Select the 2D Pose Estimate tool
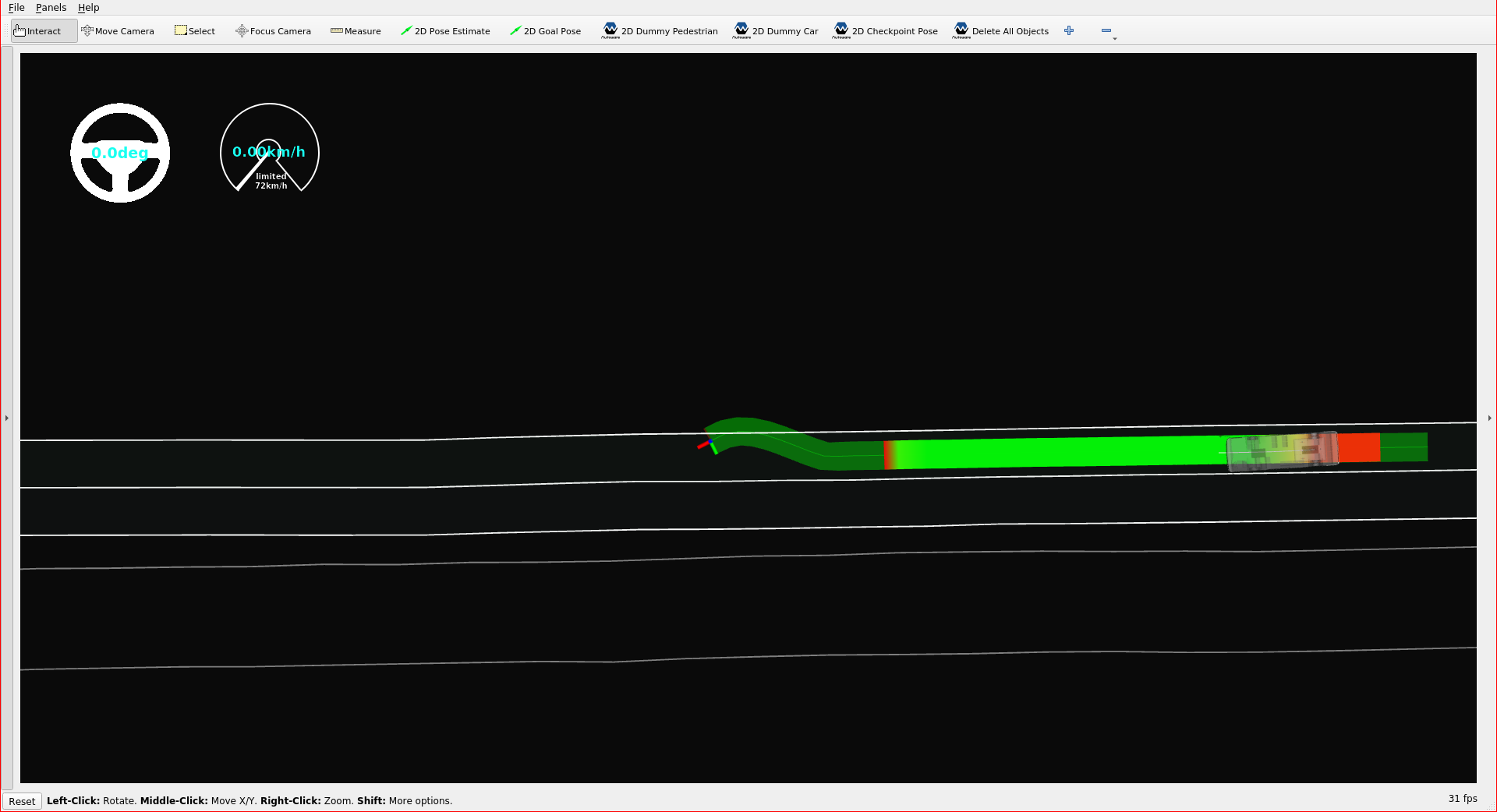The image size is (1497, 812). (445, 30)
